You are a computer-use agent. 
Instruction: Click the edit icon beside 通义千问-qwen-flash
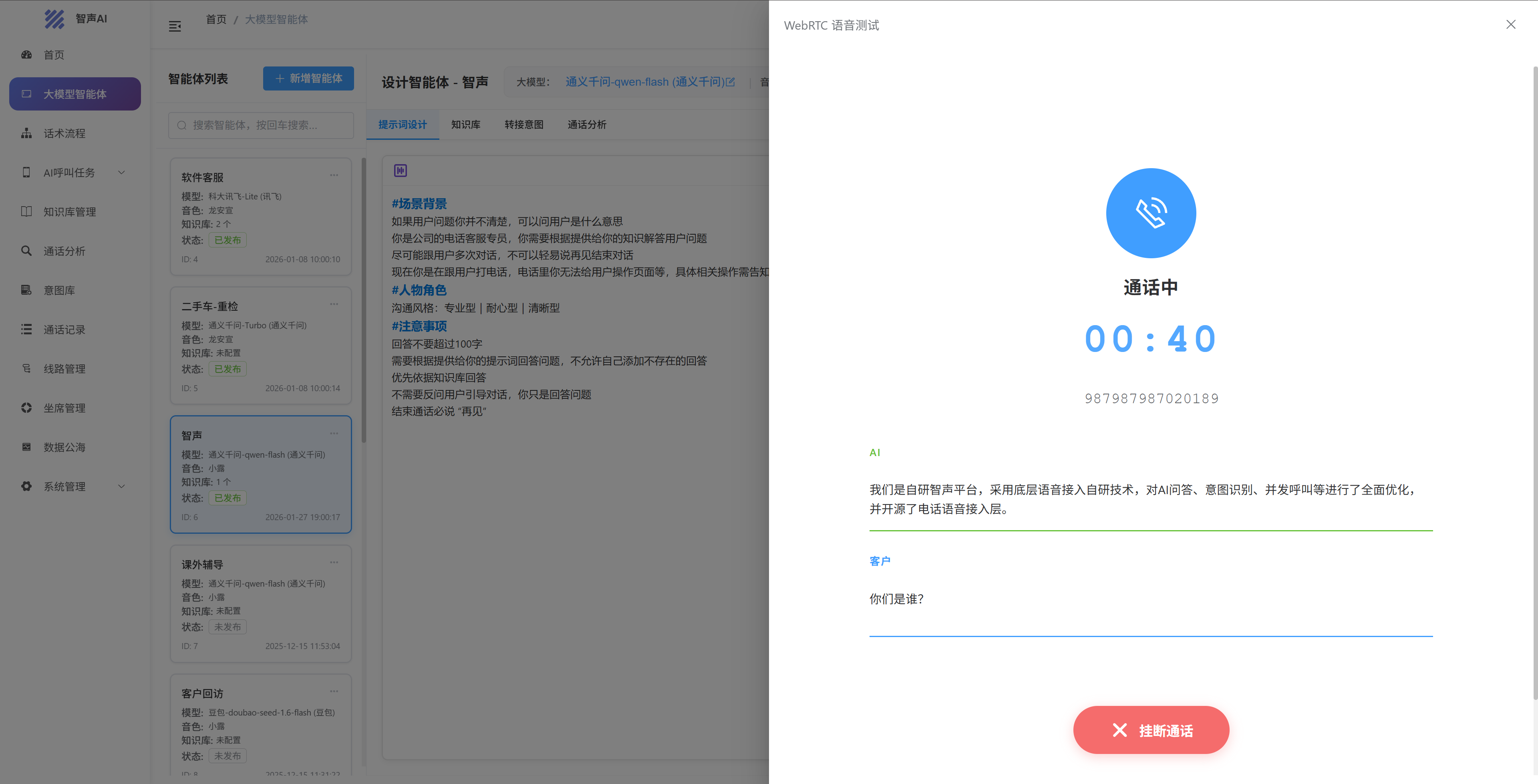coord(730,82)
